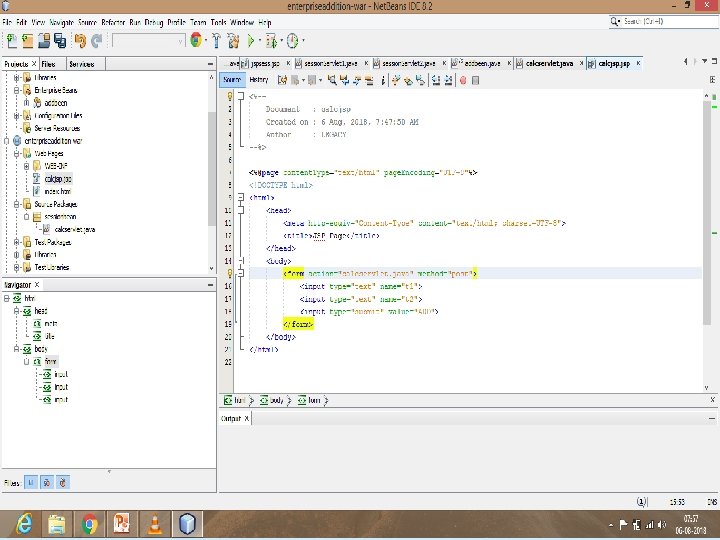The image size is (720, 540).
Task: Open the Debug menu
Action: (154, 22)
